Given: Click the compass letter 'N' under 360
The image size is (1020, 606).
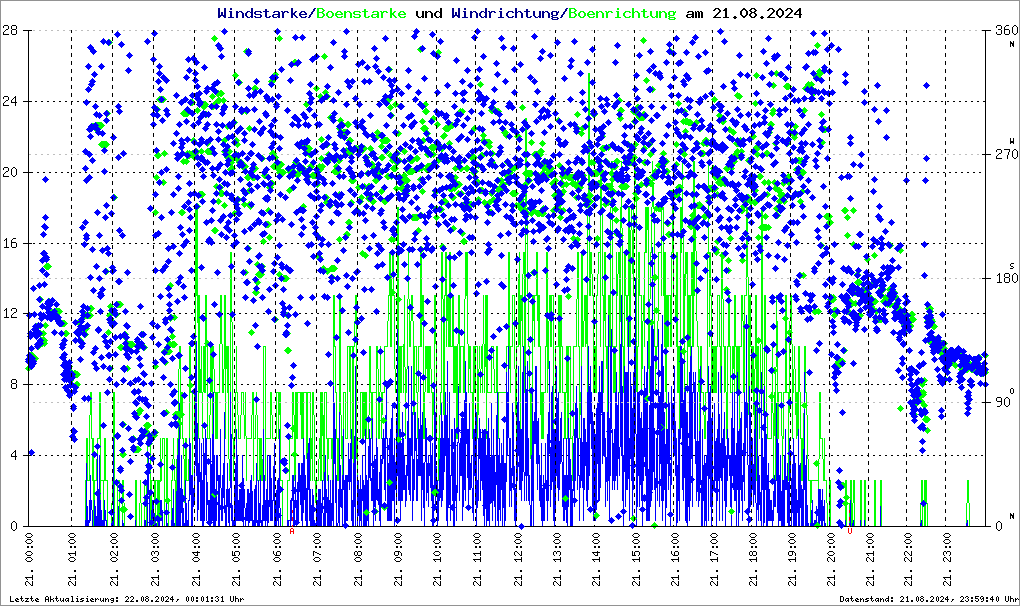Looking at the screenshot, I should [x=1012, y=44].
